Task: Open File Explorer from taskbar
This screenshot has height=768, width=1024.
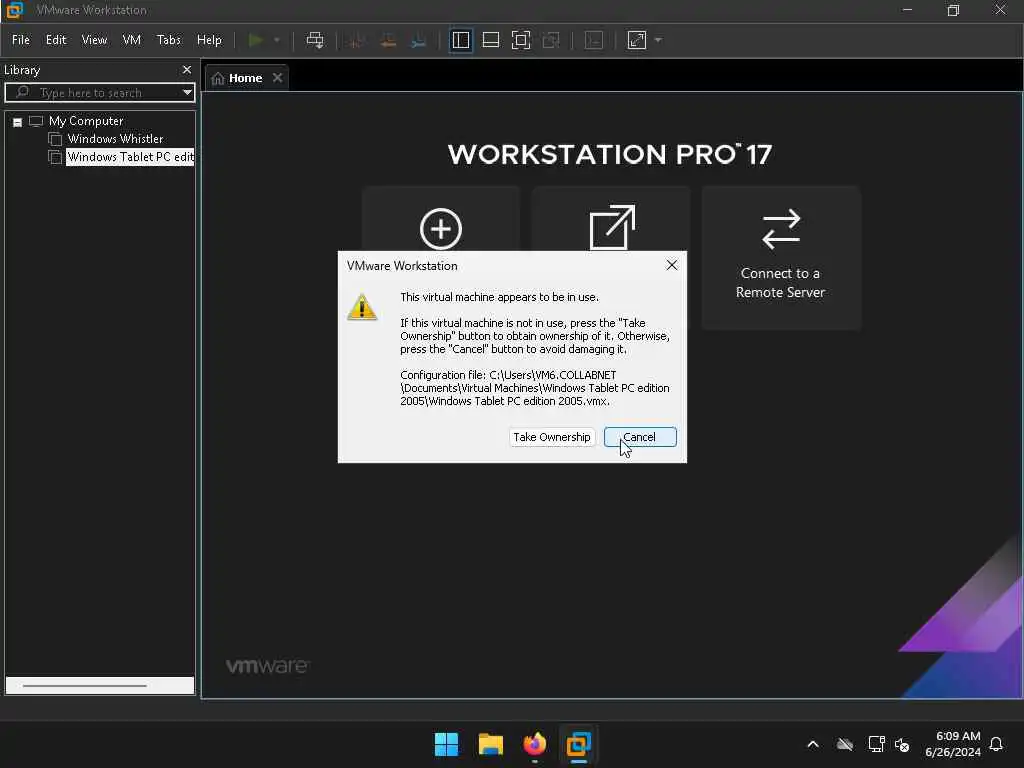Action: (490, 744)
